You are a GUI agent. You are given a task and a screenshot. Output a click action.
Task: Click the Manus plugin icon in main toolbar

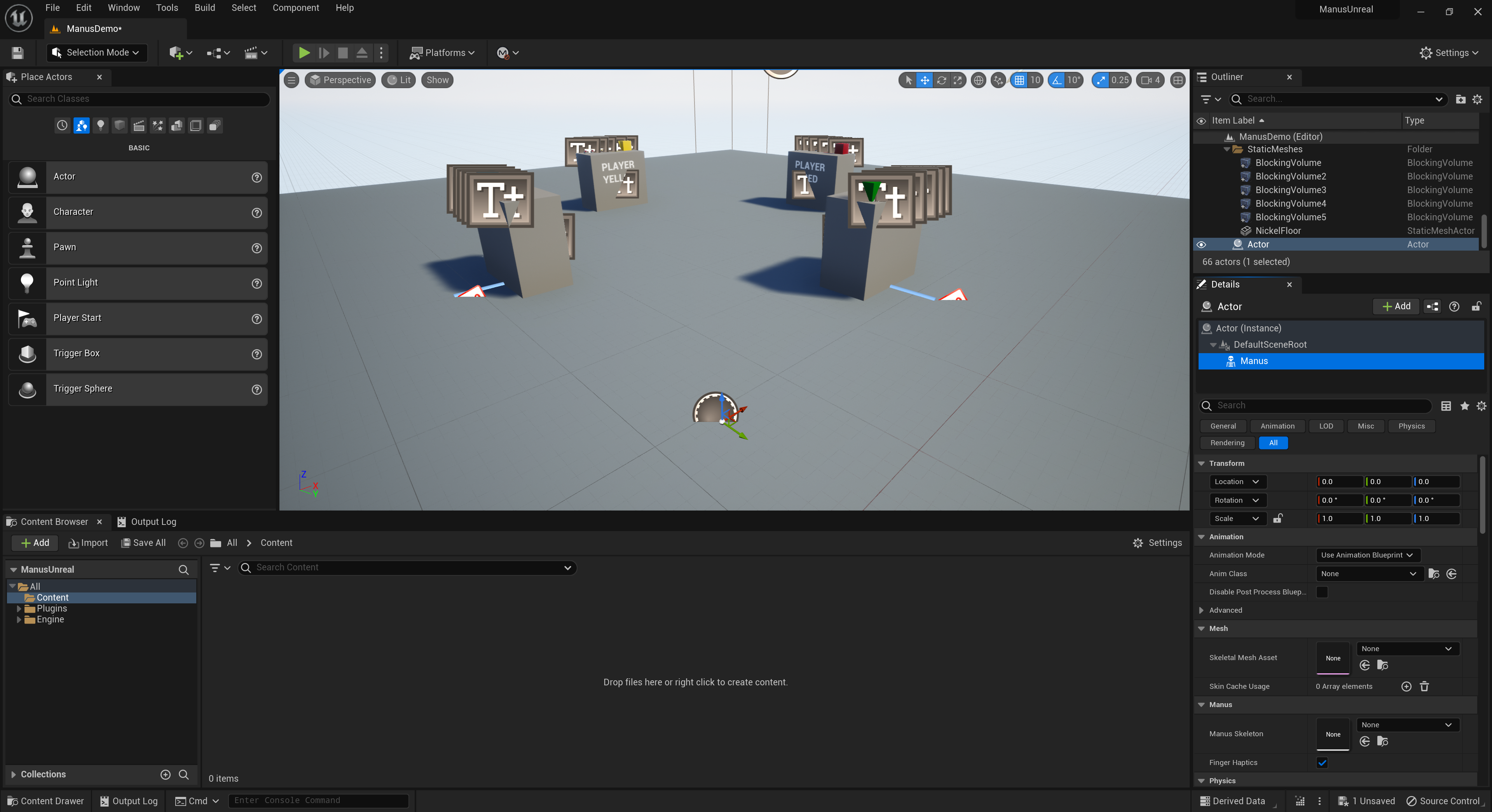(x=502, y=53)
